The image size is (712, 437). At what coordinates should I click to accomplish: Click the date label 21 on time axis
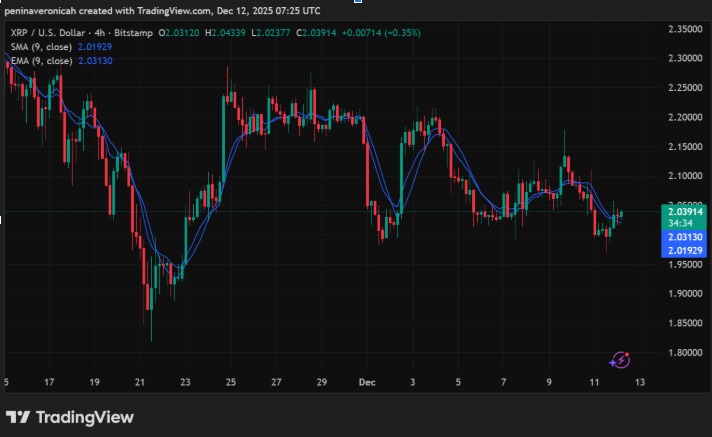click(x=140, y=382)
